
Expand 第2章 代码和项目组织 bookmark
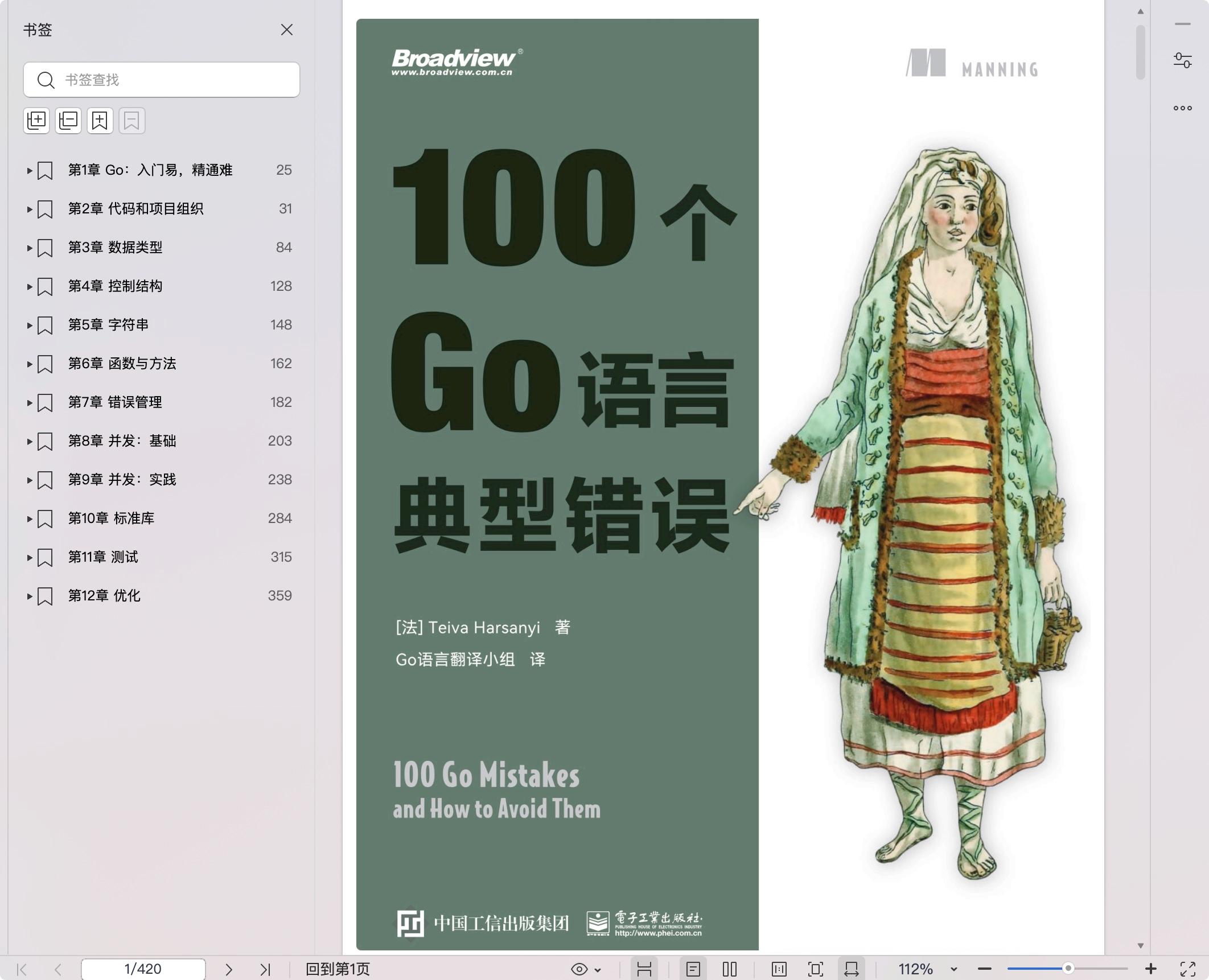click(x=29, y=209)
